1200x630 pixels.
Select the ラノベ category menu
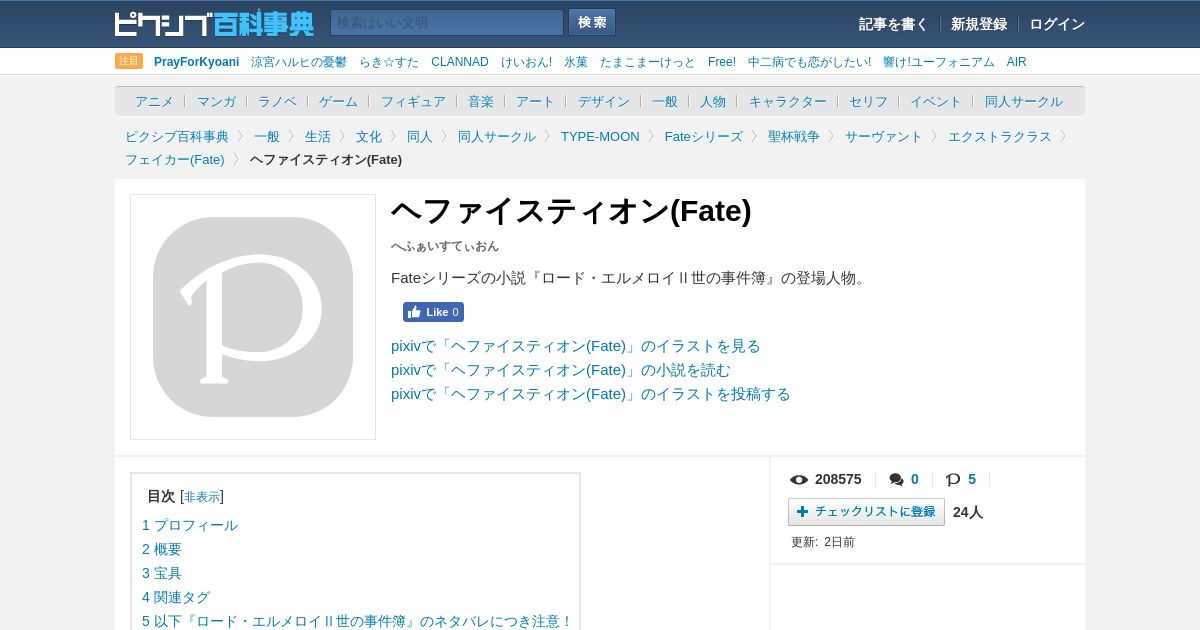click(x=277, y=101)
